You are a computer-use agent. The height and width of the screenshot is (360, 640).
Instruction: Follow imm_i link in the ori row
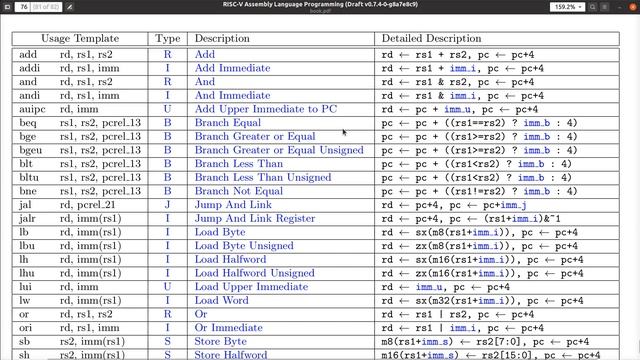pos(462,328)
